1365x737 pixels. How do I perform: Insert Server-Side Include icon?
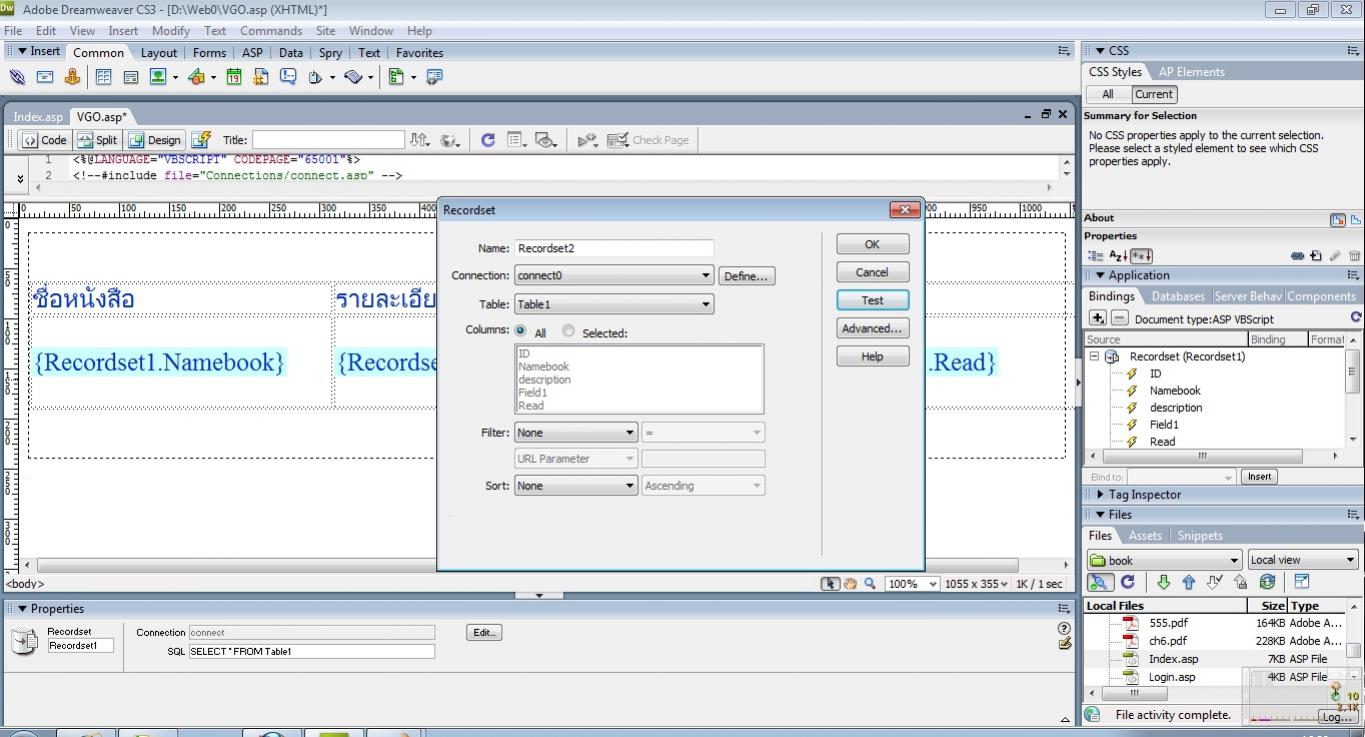[x=260, y=77]
